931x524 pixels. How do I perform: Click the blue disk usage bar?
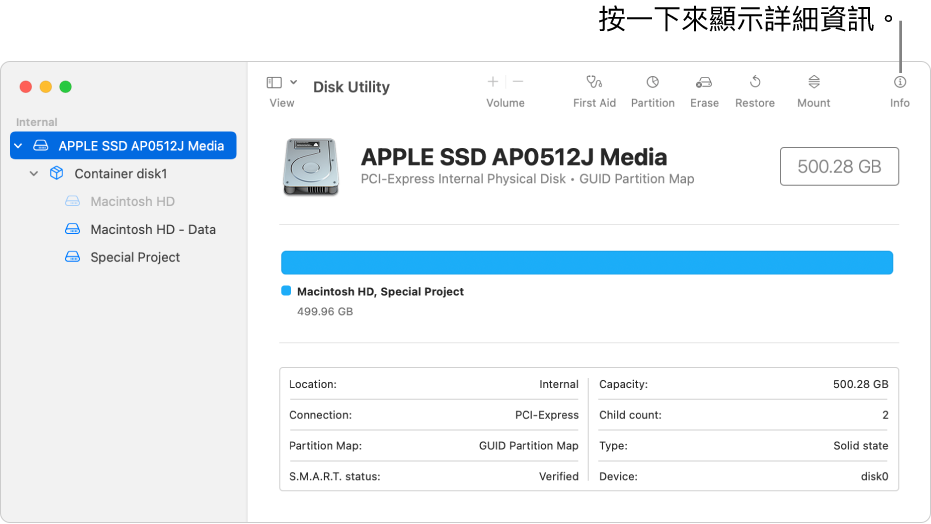(x=587, y=262)
